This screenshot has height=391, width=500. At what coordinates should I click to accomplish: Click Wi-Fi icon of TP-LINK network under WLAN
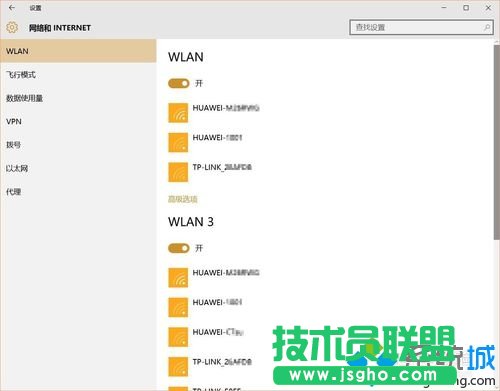coord(178,172)
